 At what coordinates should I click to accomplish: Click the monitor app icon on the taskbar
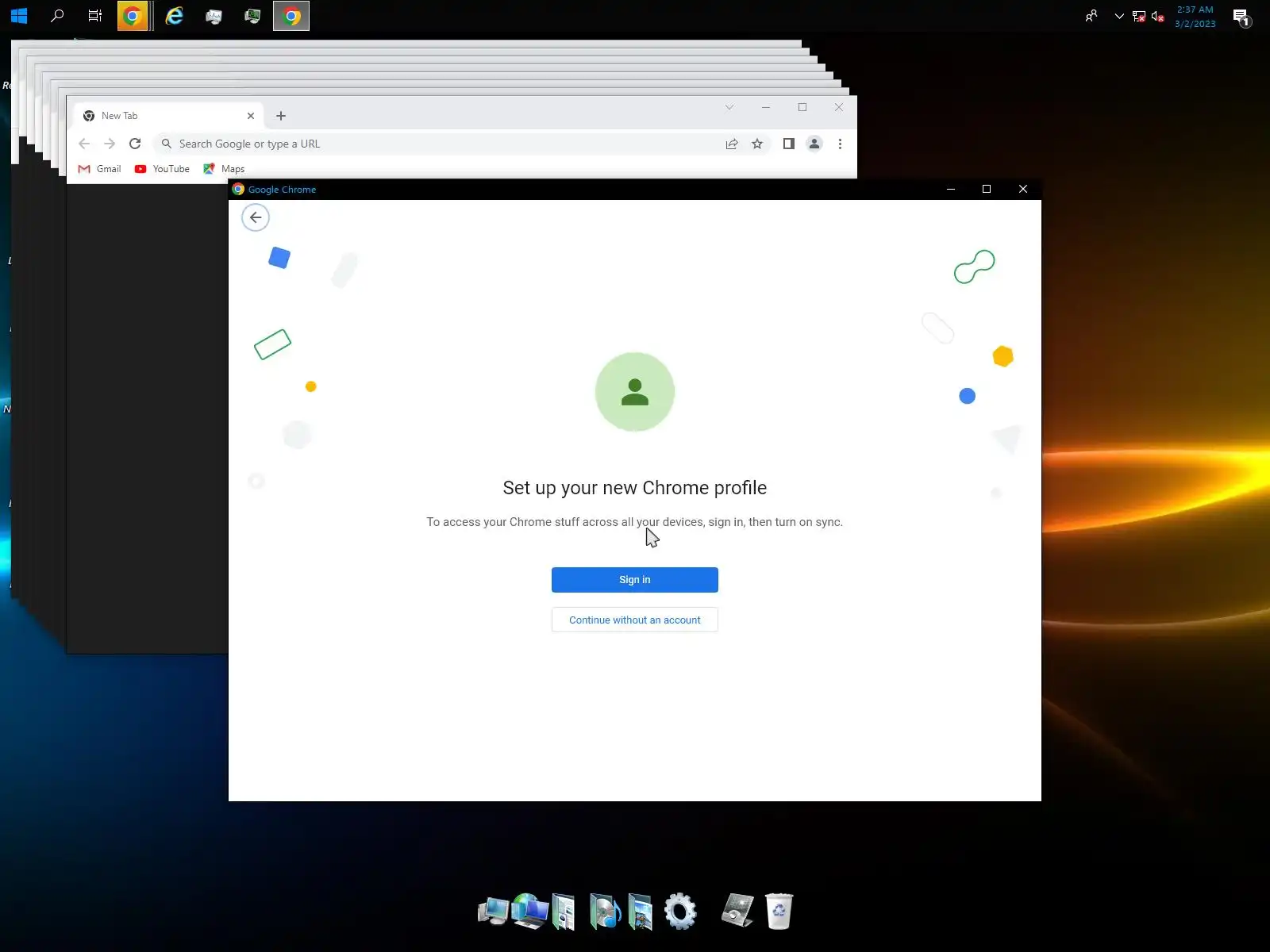click(x=252, y=15)
